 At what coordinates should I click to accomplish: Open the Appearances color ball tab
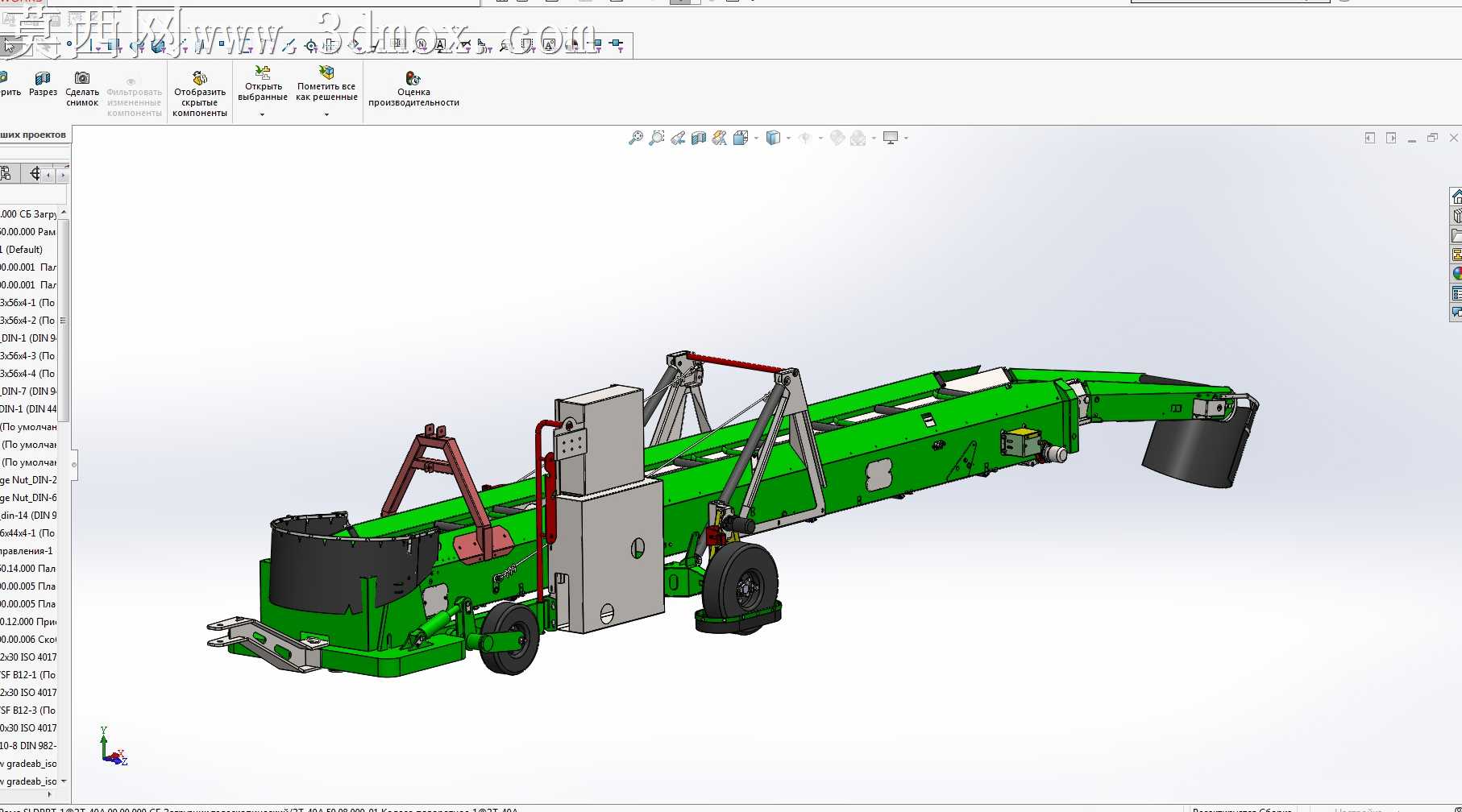[1456, 274]
